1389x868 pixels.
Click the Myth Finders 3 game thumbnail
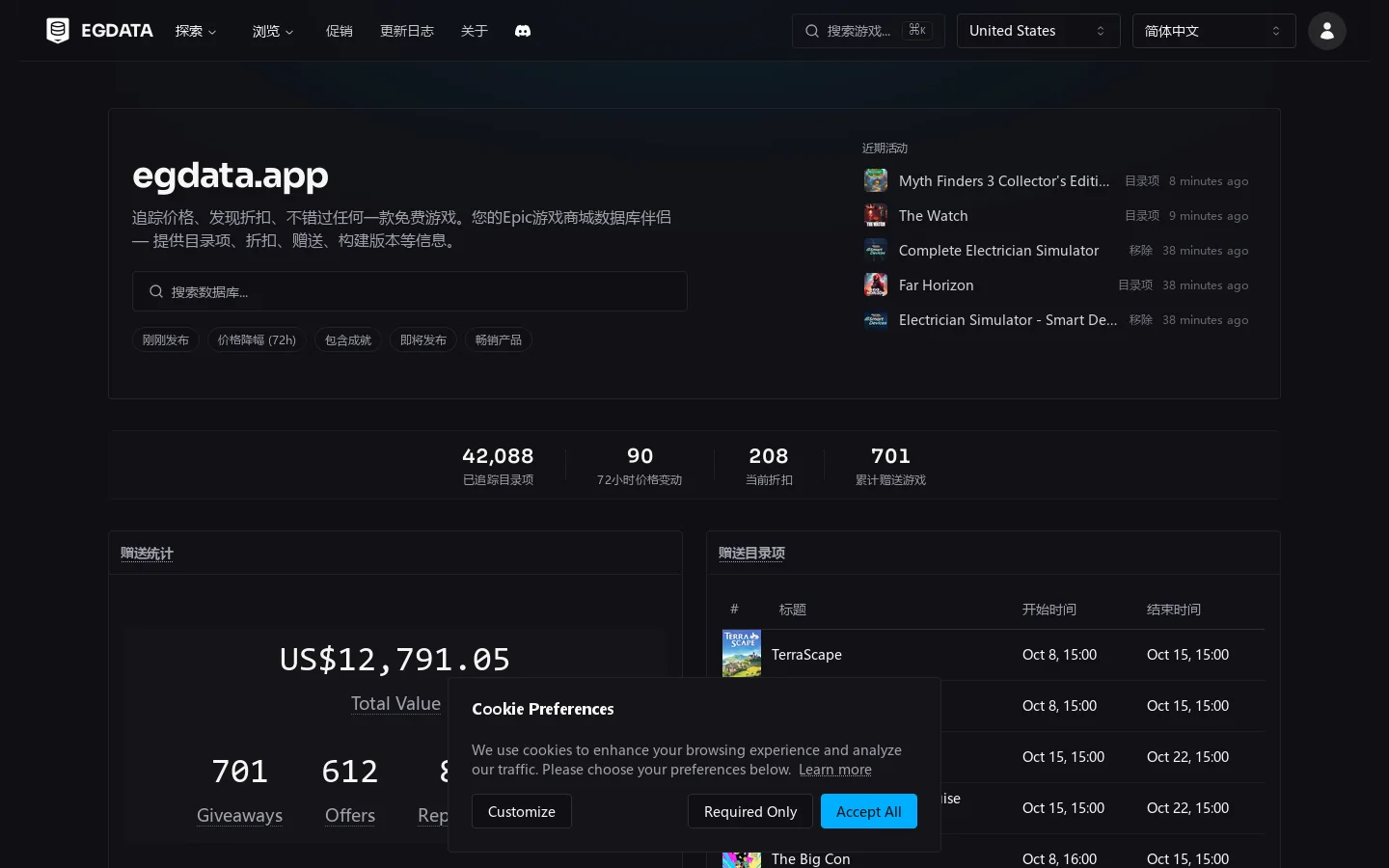[876, 180]
